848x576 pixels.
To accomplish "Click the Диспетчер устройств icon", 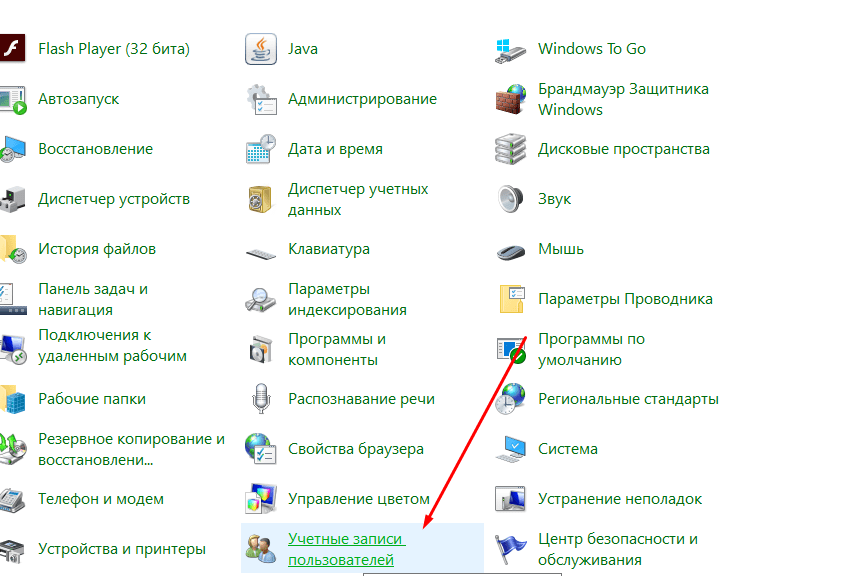I will coord(12,199).
